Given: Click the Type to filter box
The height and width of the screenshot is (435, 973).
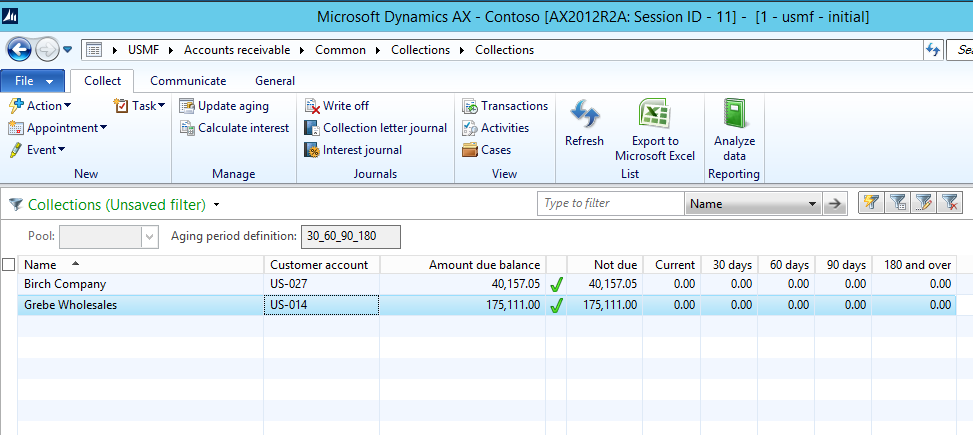Looking at the screenshot, I should [609, 204].
